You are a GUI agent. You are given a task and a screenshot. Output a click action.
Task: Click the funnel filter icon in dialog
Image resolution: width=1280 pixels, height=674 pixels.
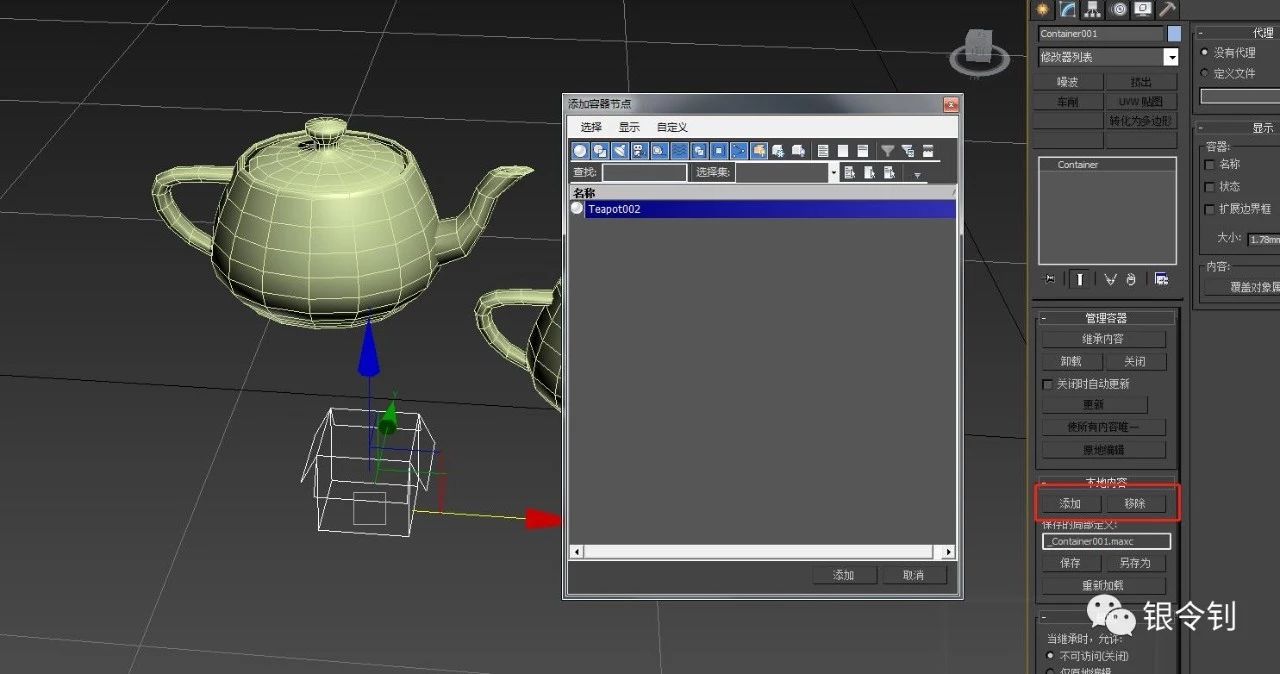pyautogui.click(x=887, y=151)
